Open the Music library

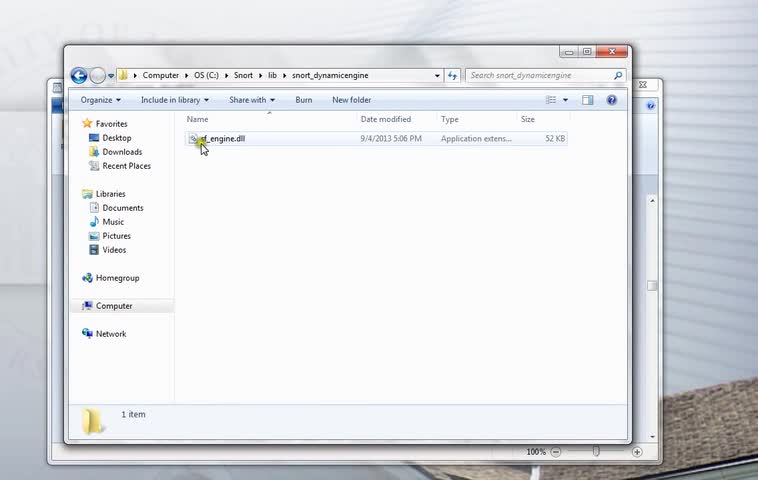(113, 222)
